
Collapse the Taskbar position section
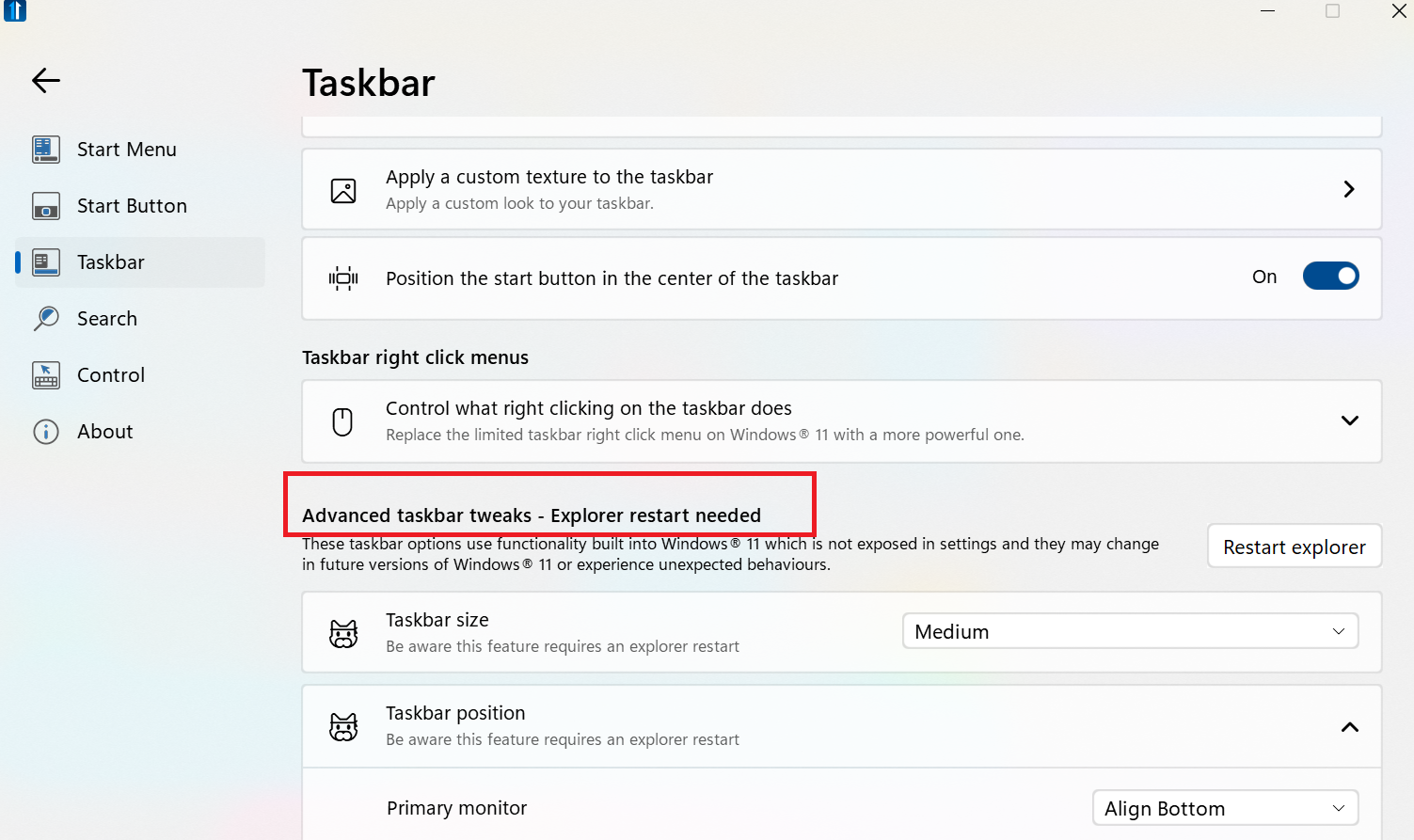(x=1350, y=726)
